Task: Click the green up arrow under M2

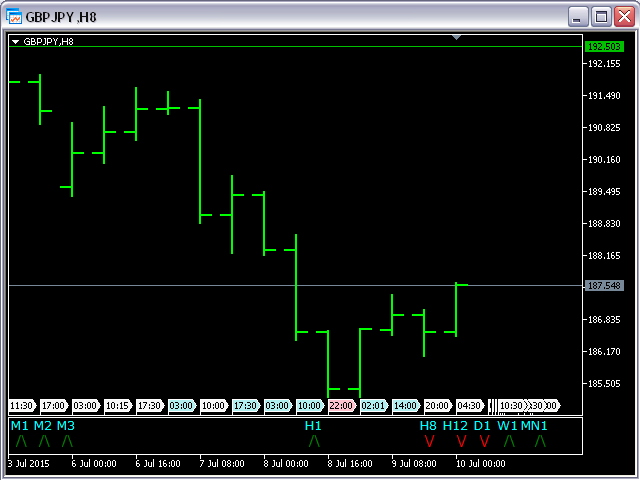Action: (x=44, y=441)
